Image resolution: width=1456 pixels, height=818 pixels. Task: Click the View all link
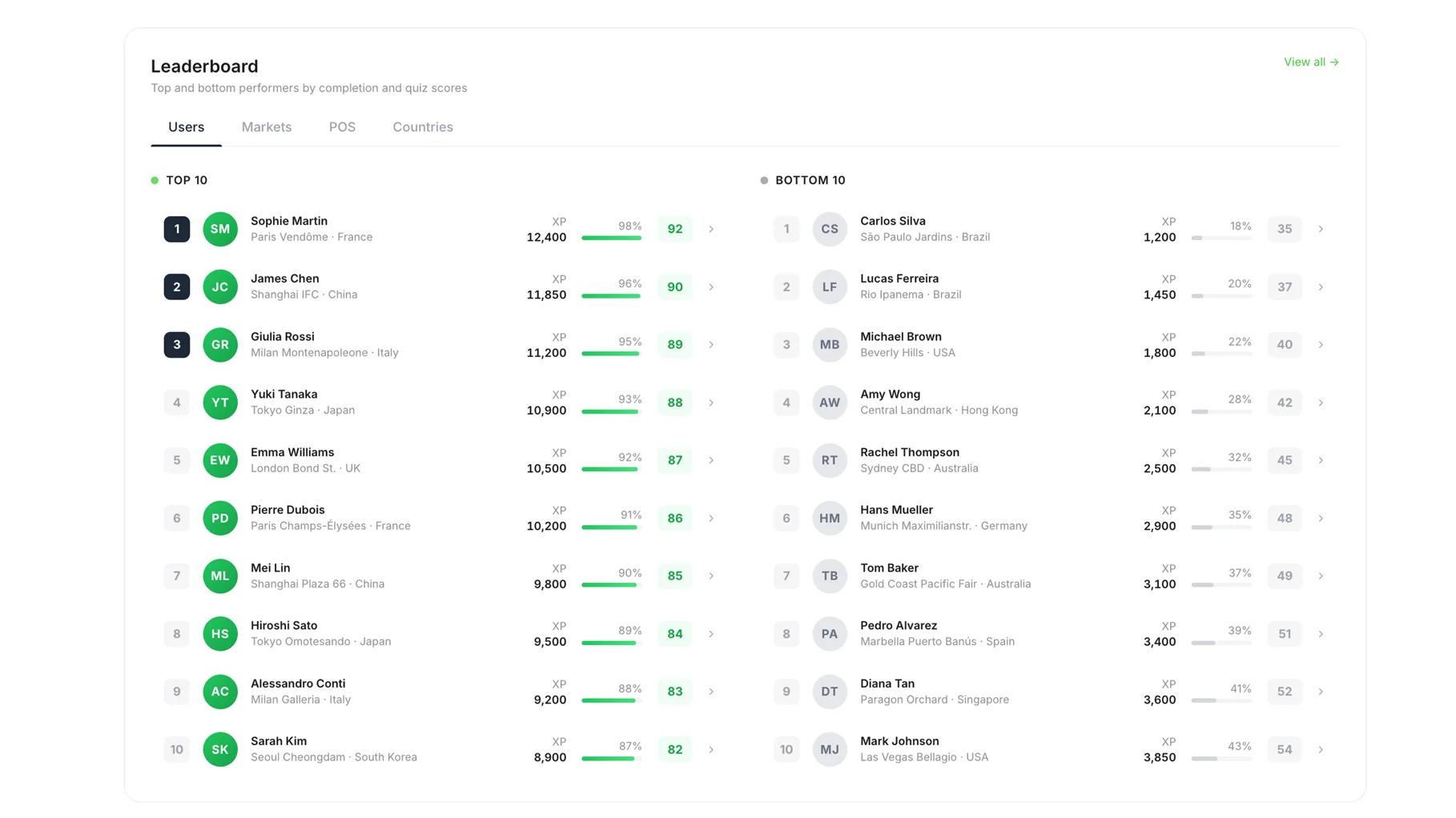(x=1310, y=62)
